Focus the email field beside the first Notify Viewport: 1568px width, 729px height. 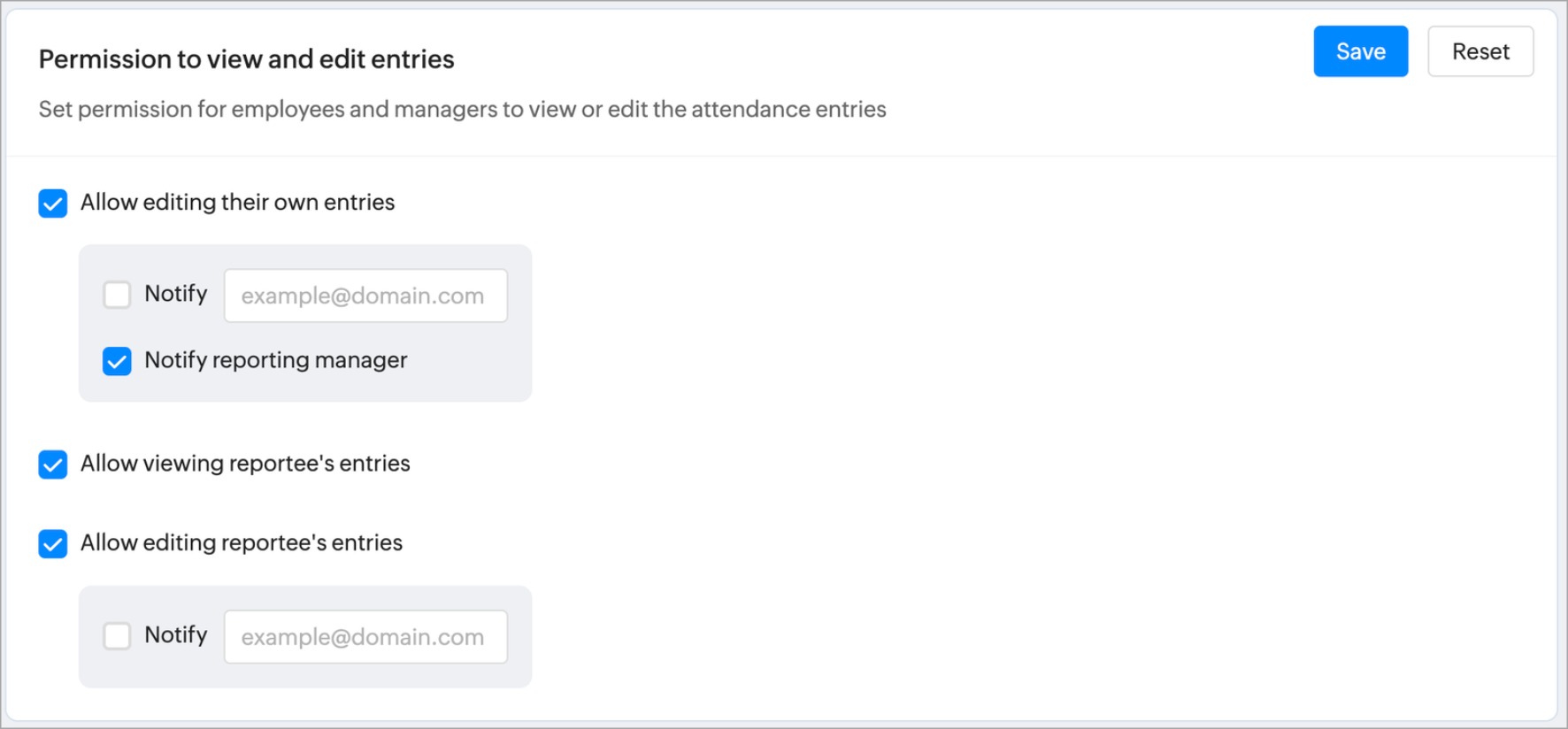coord(365,295)
